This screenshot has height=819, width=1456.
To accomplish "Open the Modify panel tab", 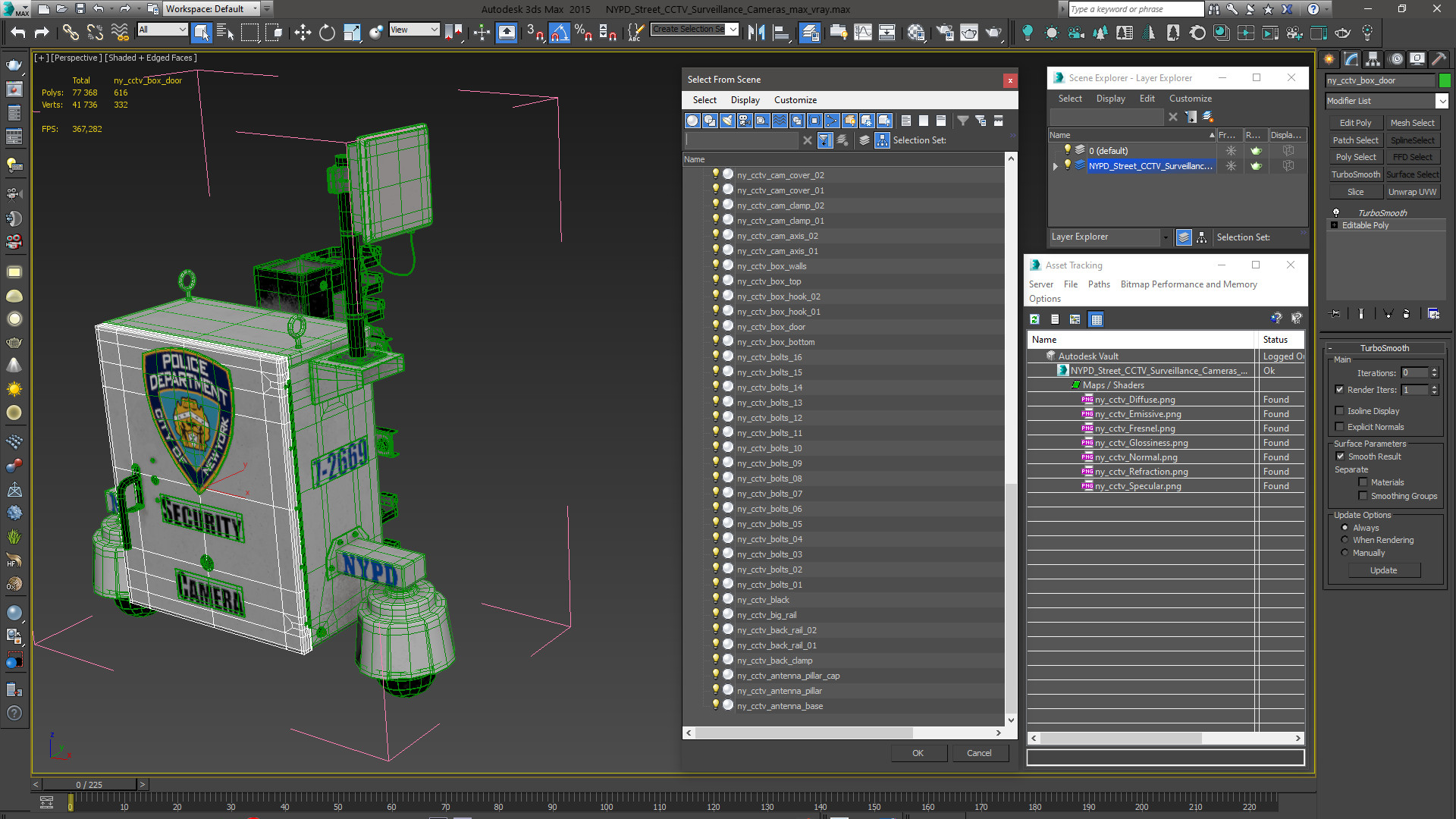I will click(1351, 59).
